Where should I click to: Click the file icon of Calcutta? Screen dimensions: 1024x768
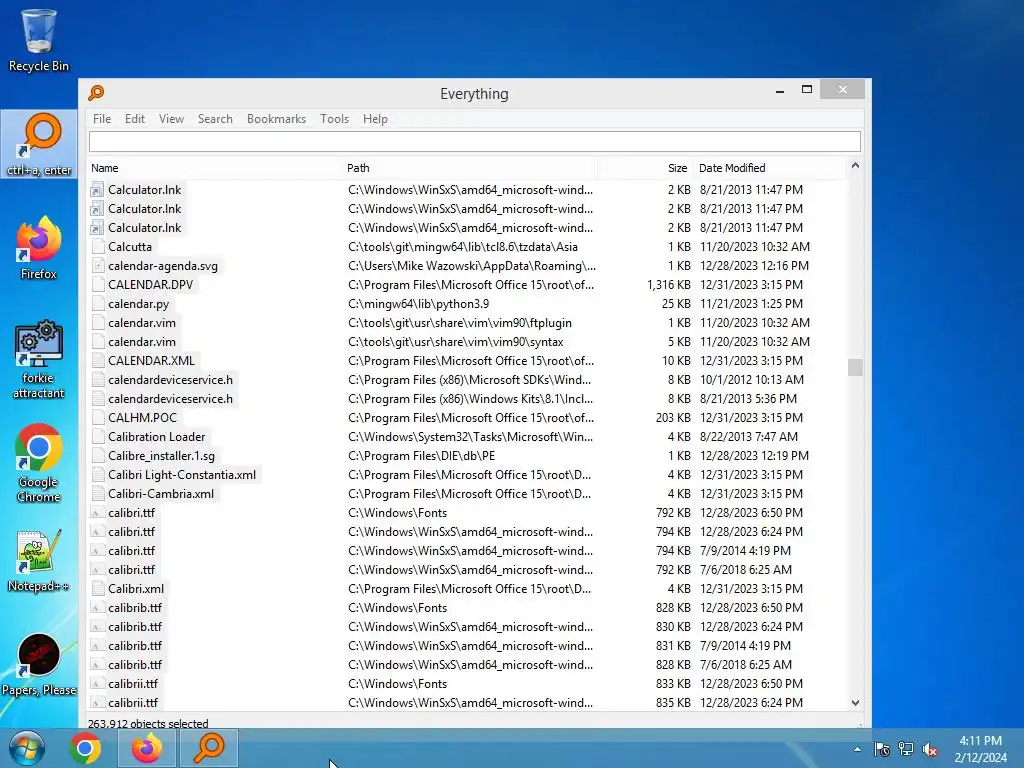pyautogui.click(x=98, y=247)
